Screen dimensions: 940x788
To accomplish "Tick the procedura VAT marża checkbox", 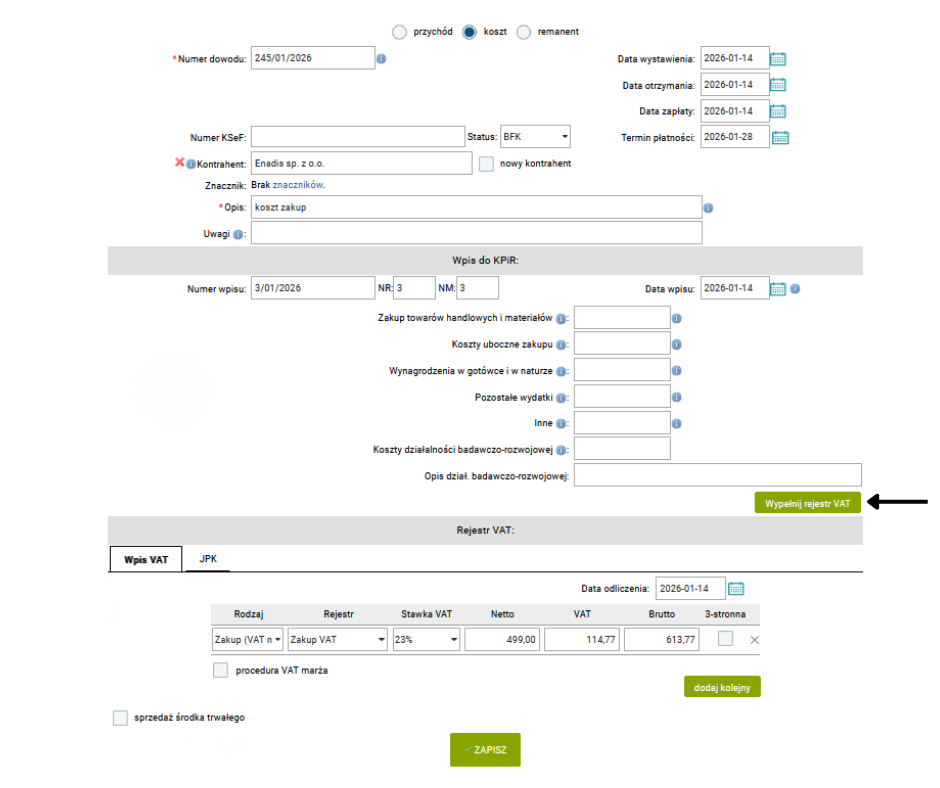I will click(x=220, y=670).
